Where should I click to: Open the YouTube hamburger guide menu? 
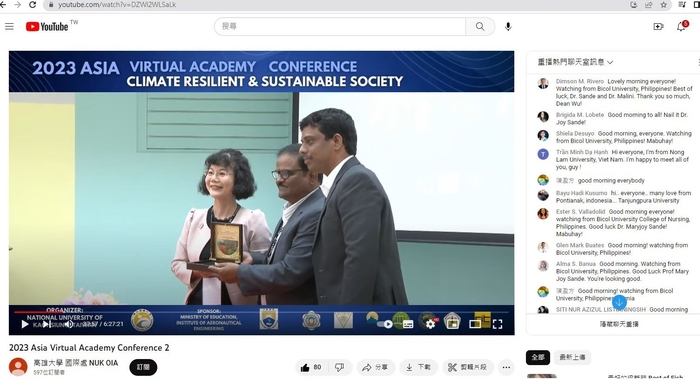click(x=9, y=26)
